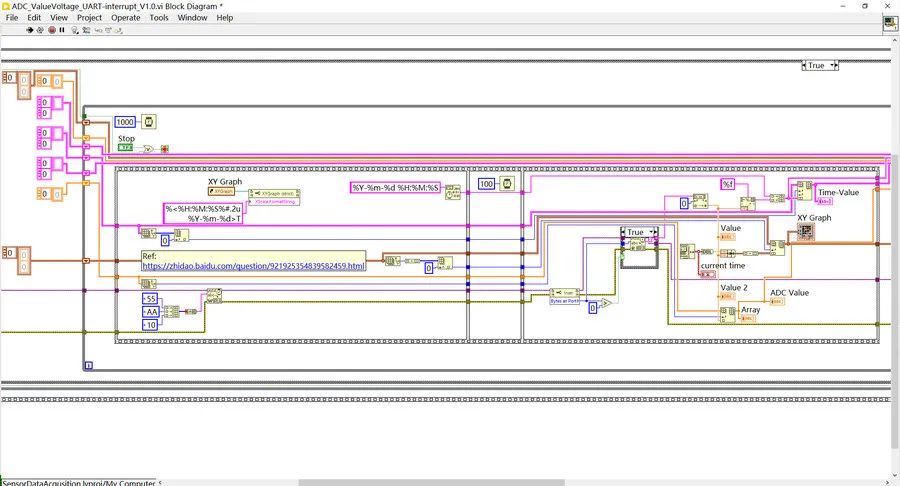Click the XY Graph indicator terminal icon
Screen dimensions: 900x486
pos(805,232)
